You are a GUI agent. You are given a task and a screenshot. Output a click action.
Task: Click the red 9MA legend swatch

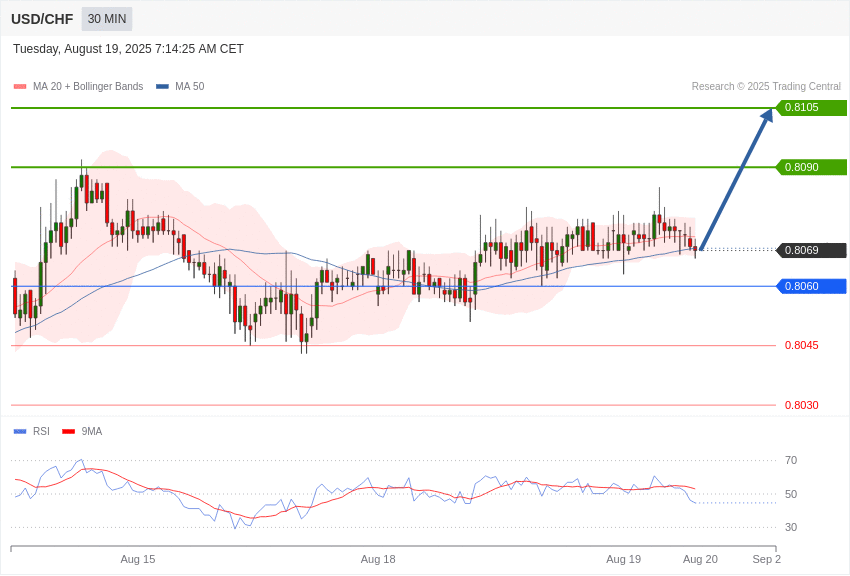tap(69, 431)
